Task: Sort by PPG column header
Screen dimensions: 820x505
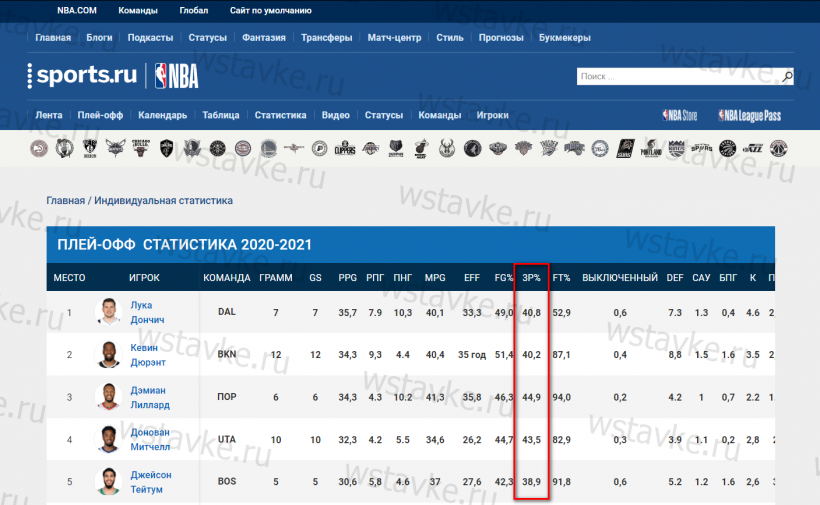Action: tap(347, 278)
